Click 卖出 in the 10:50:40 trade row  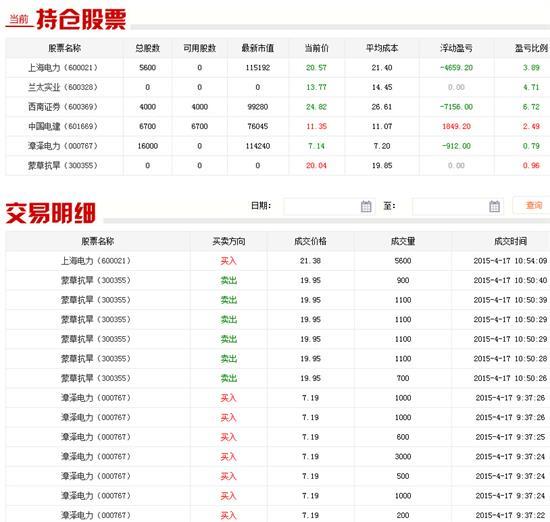(x=228, y=281)
